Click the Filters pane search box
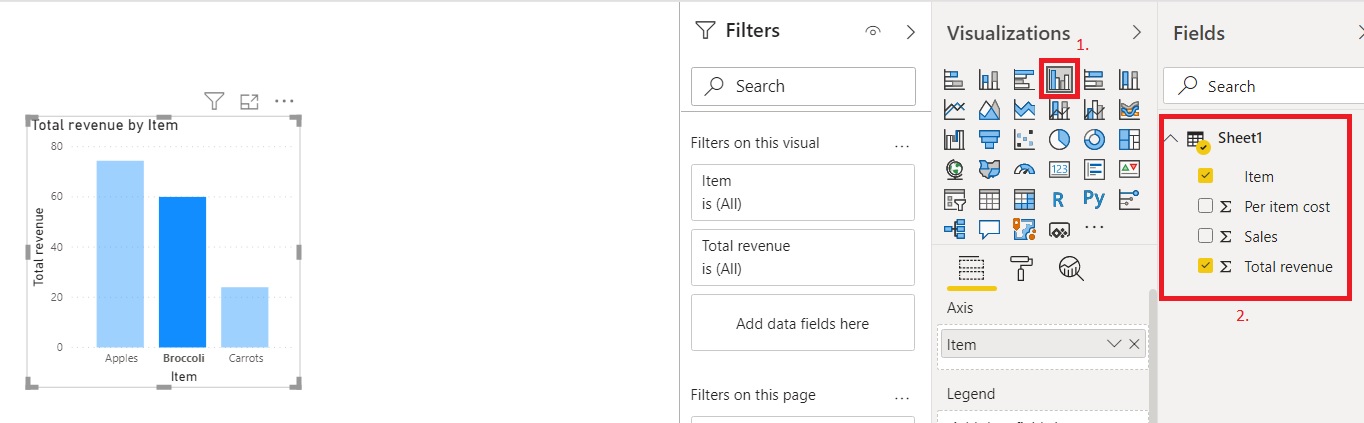 tap(803, 86)
